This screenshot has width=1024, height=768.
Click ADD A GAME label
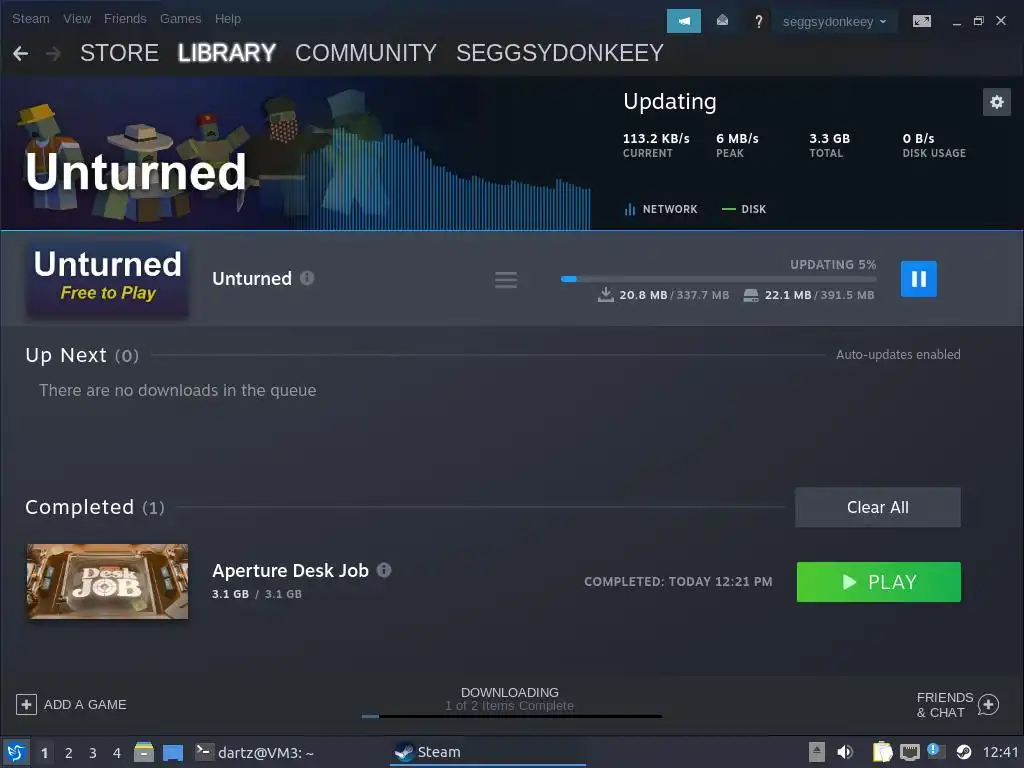(85, 705)
